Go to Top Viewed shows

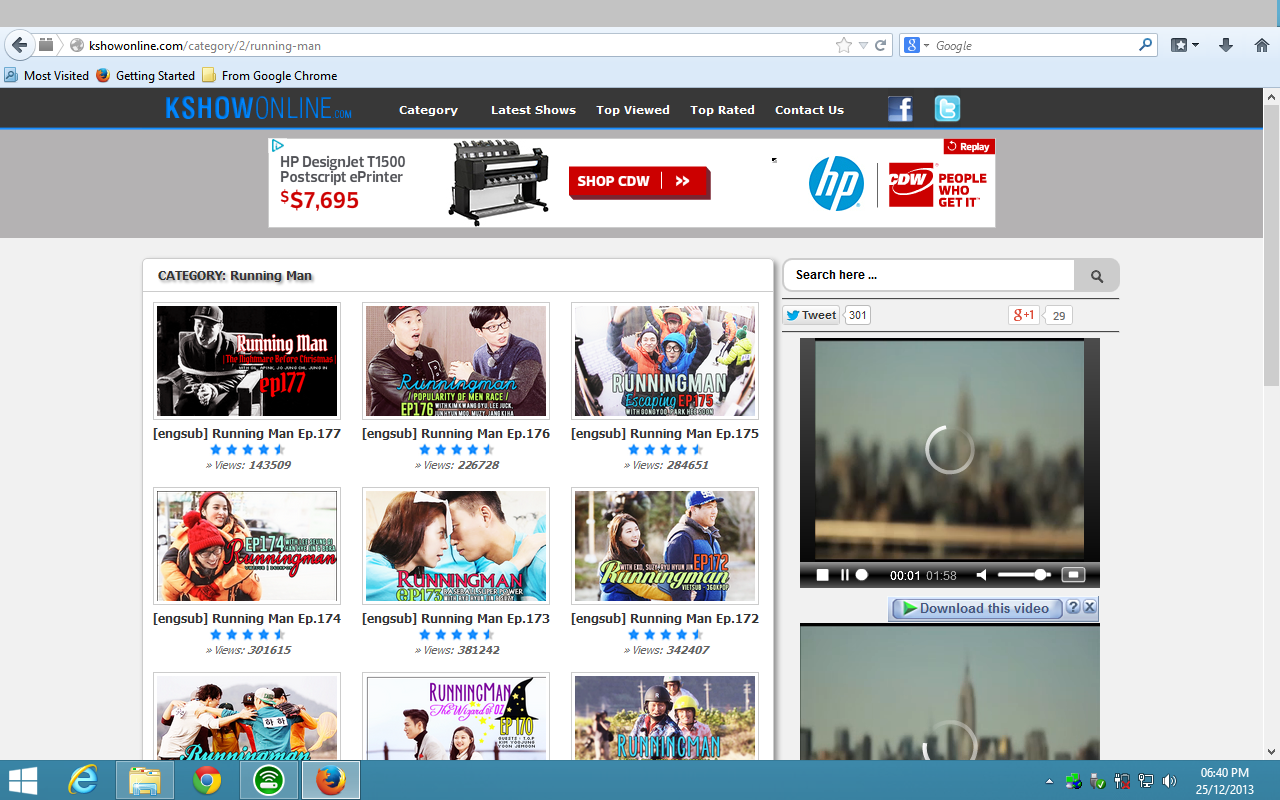633,110
